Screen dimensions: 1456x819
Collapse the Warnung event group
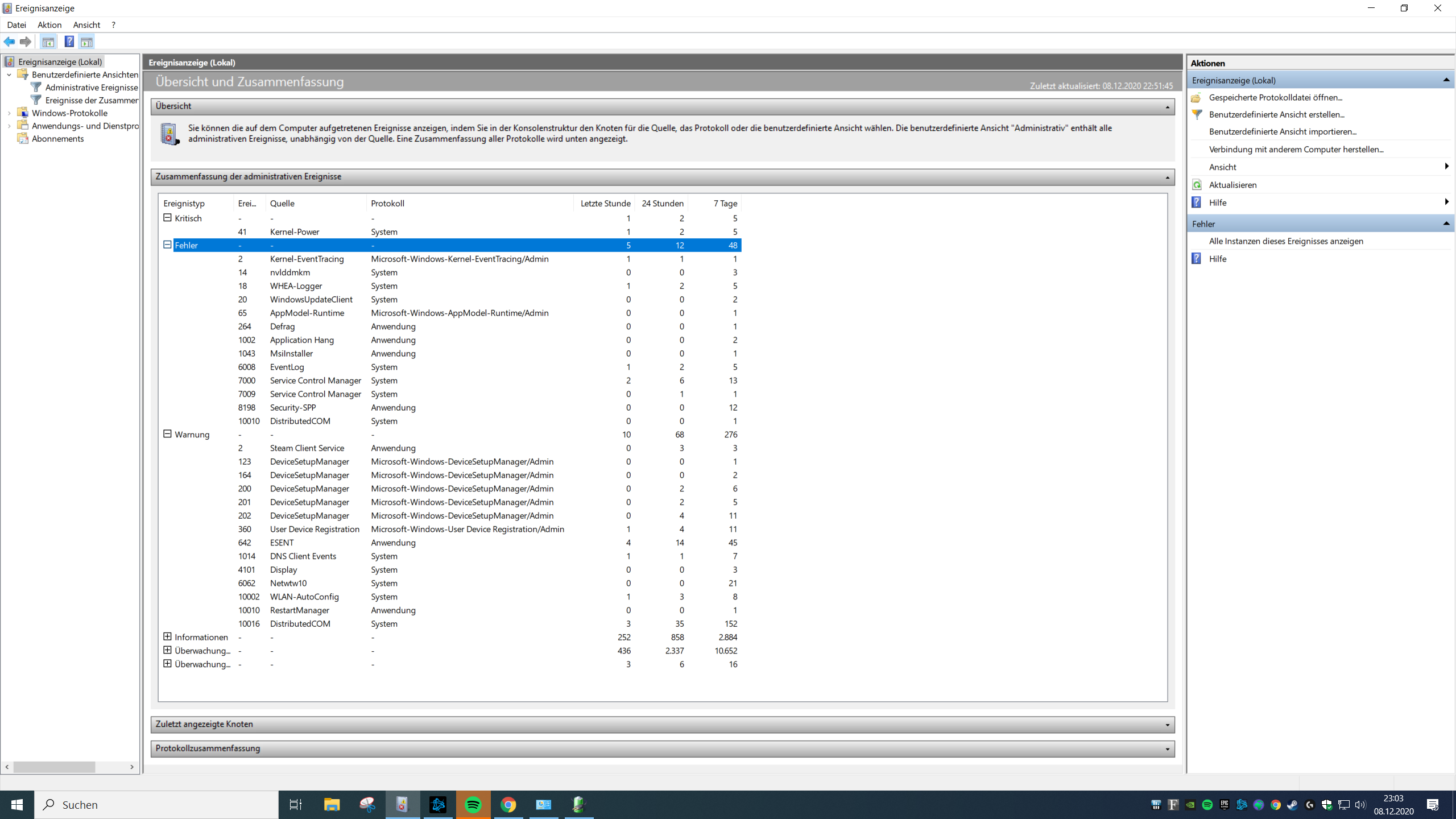point(167,434)
